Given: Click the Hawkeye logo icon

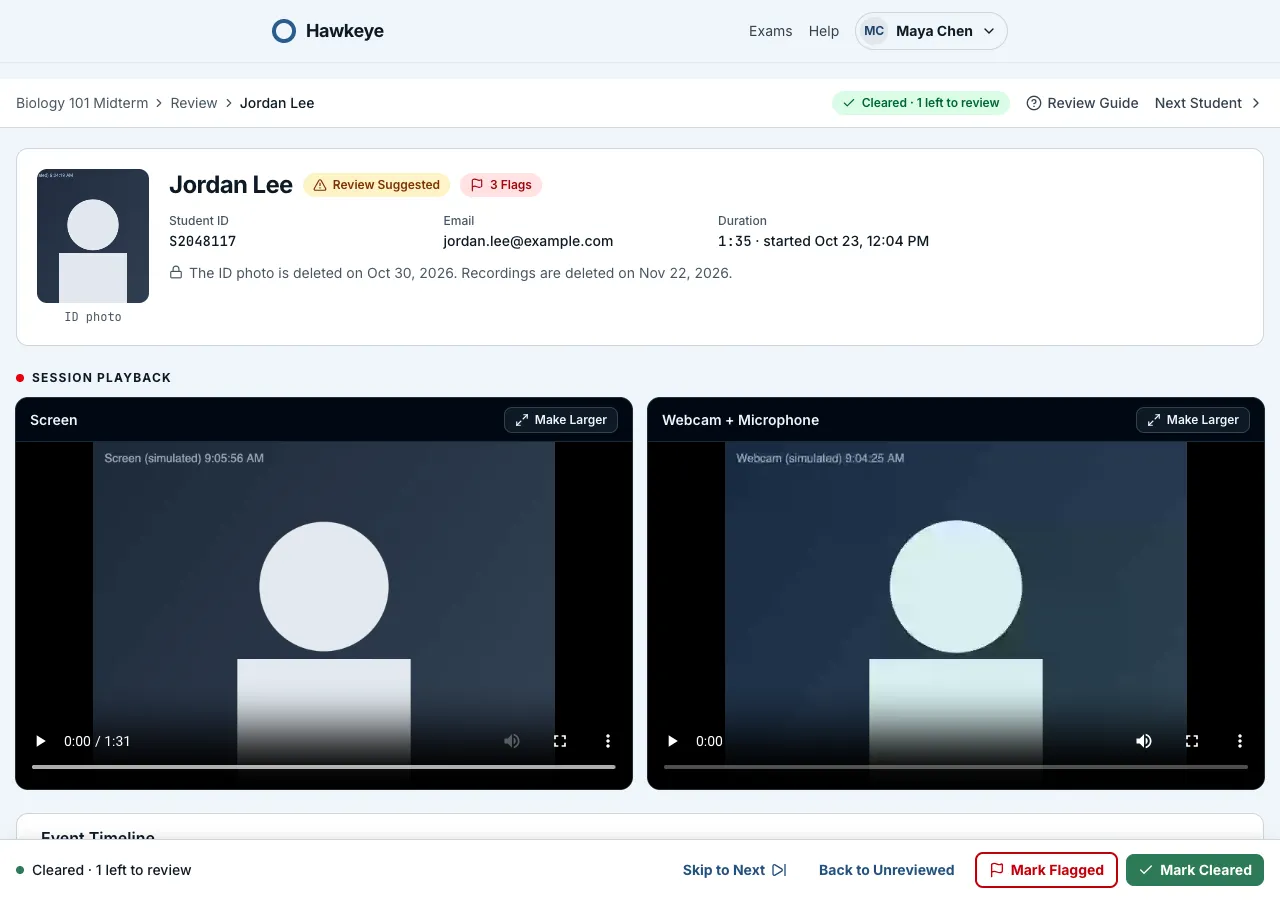Looking at the screenshot, I should [284, 31].
